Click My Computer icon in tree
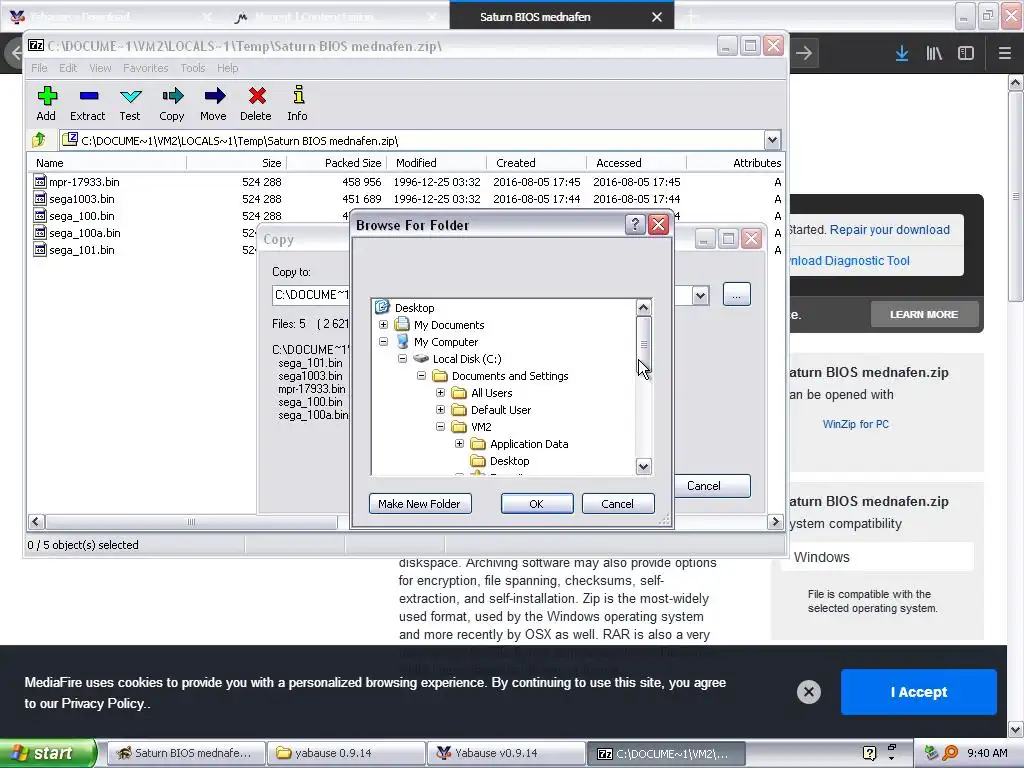This screenshot has height=768, width=1024. click(403, 342)
